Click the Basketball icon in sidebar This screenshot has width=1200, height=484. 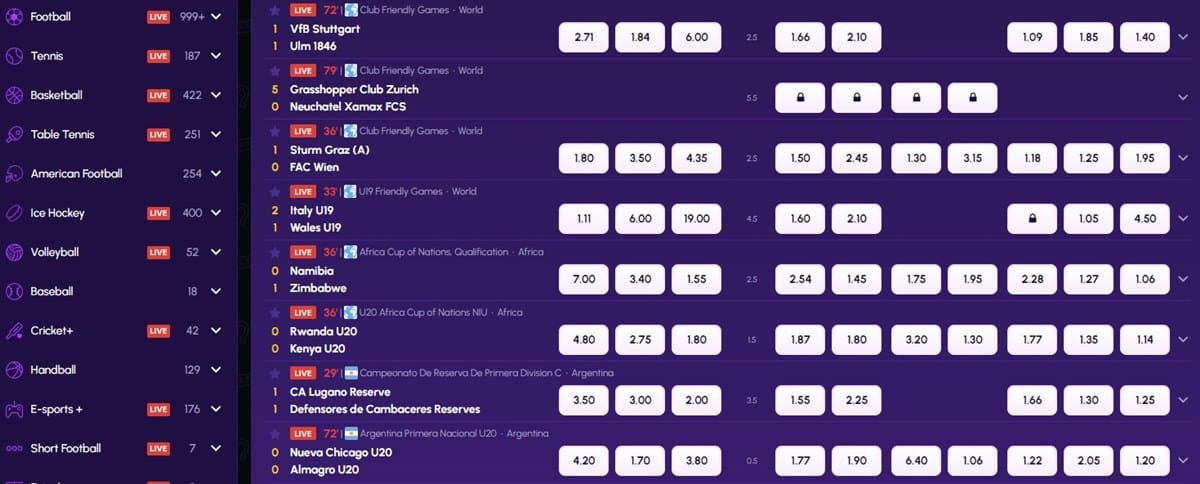click(14, 95)
